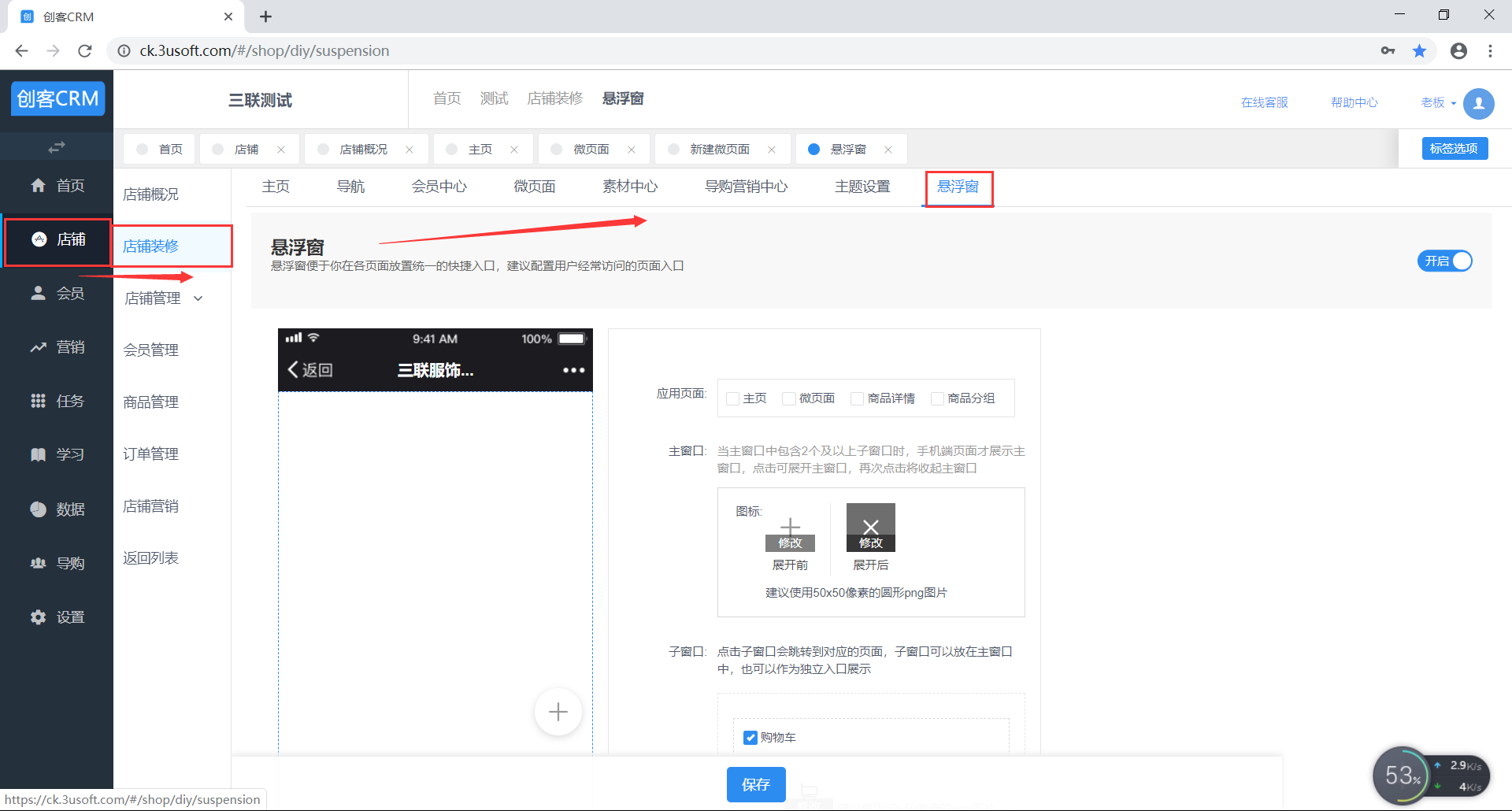The width and height of the screenshot is (1512, 811).
Task: Toggle sidebar collapse arrows icon
Action: tap(57, 147)
